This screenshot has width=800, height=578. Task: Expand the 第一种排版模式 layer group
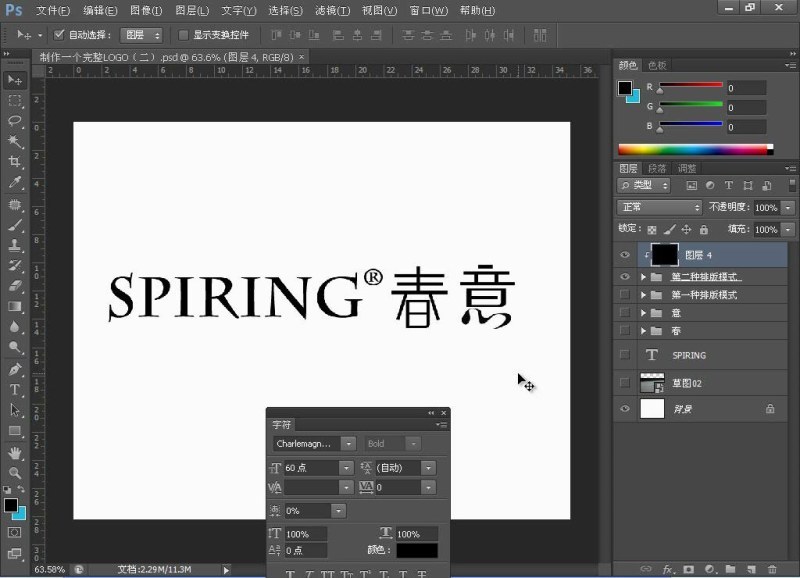(x=643, y=294)
